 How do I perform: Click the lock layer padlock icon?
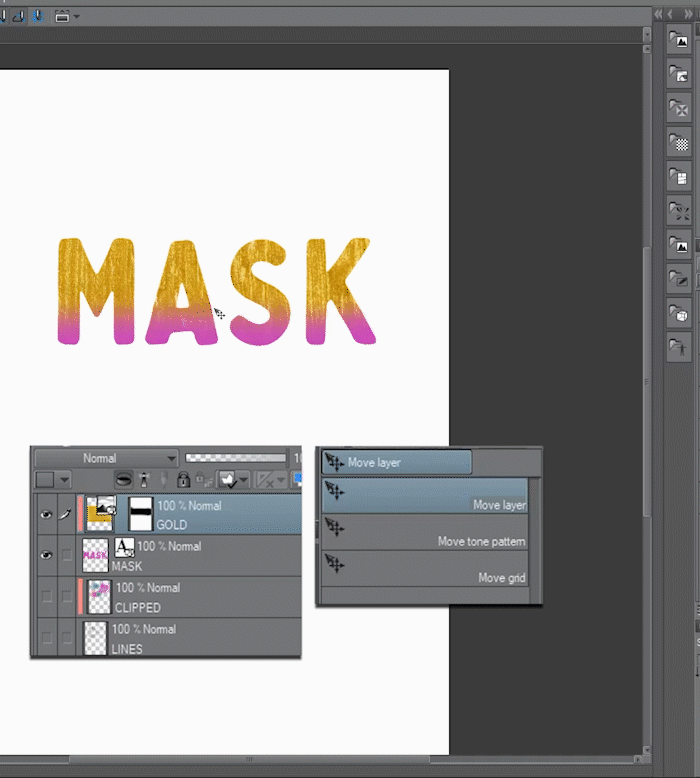click(x=183, y=480)
